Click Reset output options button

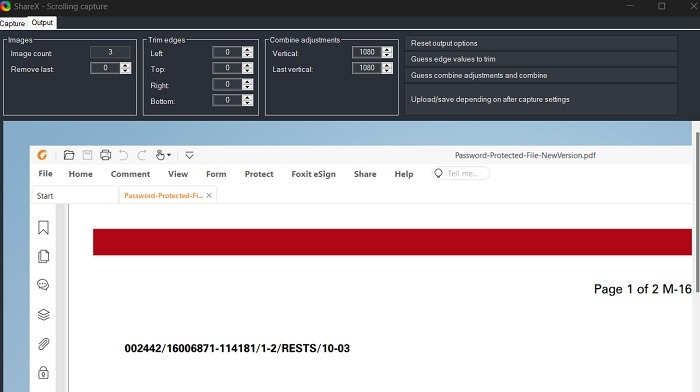pos(541,43)
